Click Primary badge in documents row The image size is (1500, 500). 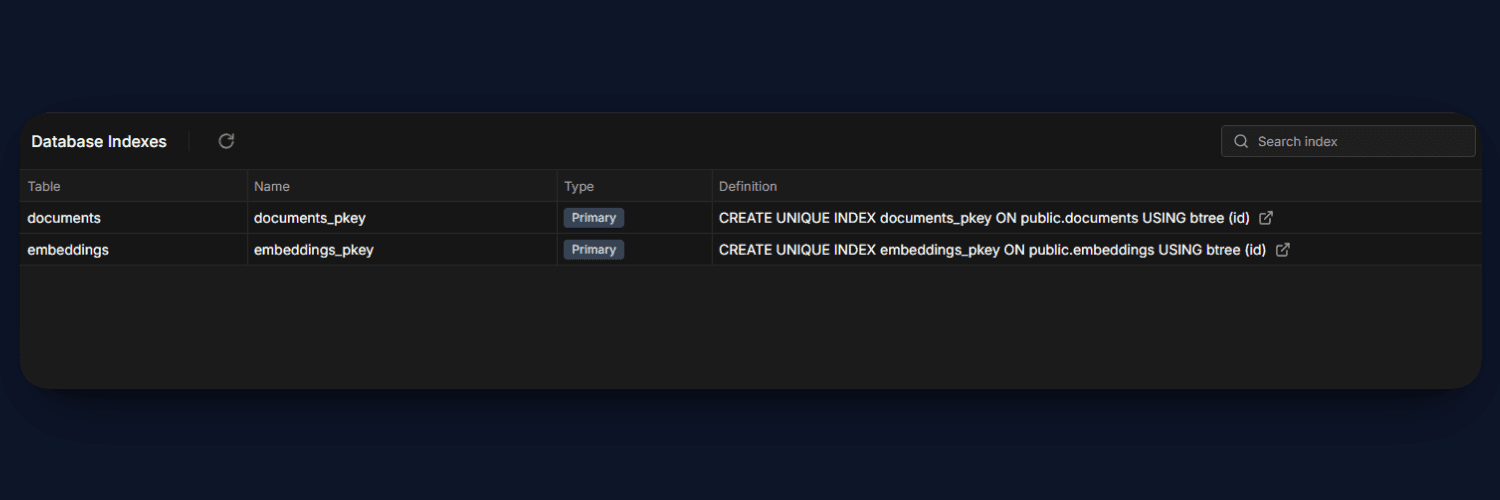point(594,218)
